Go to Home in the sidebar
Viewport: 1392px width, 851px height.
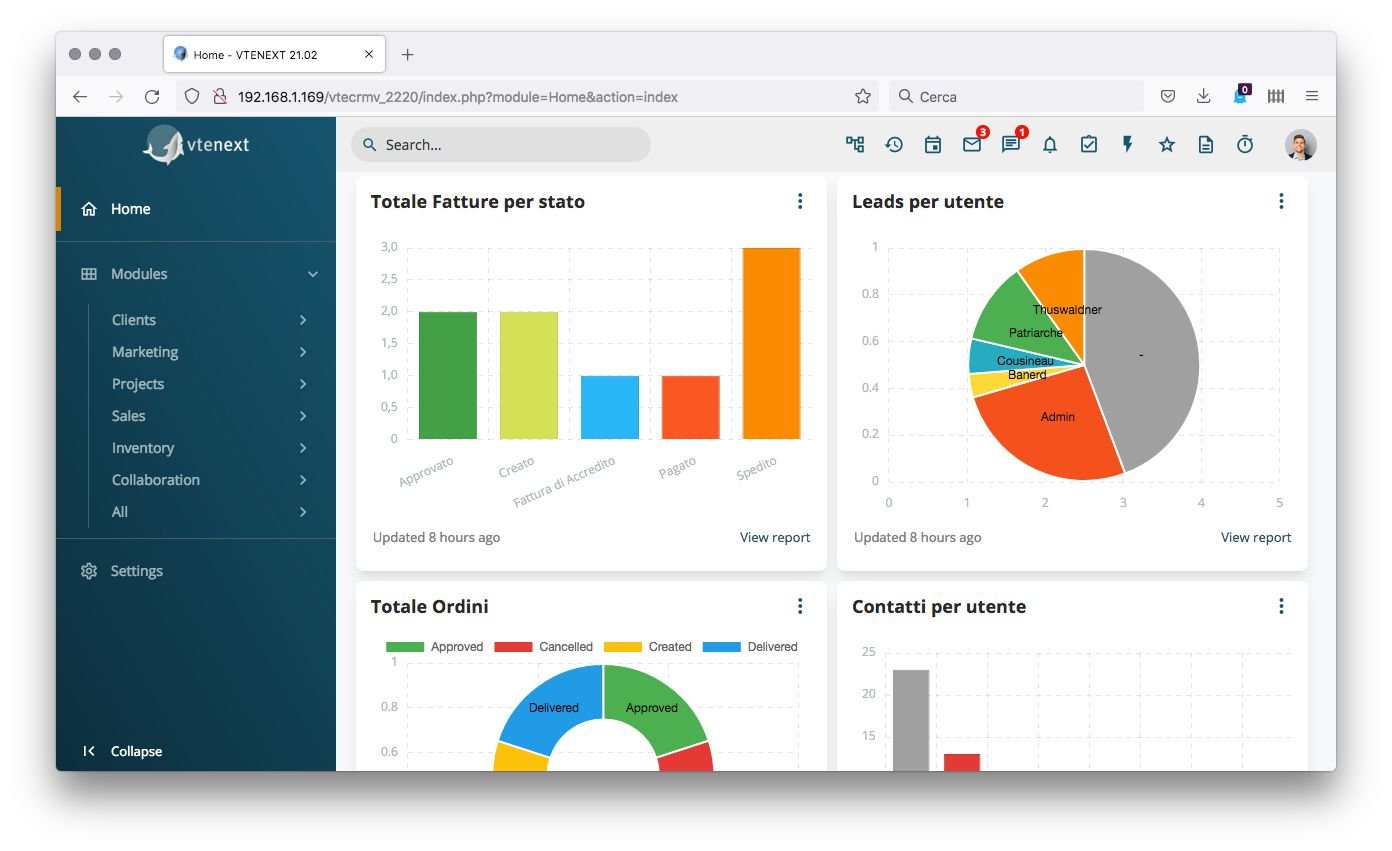130,209
